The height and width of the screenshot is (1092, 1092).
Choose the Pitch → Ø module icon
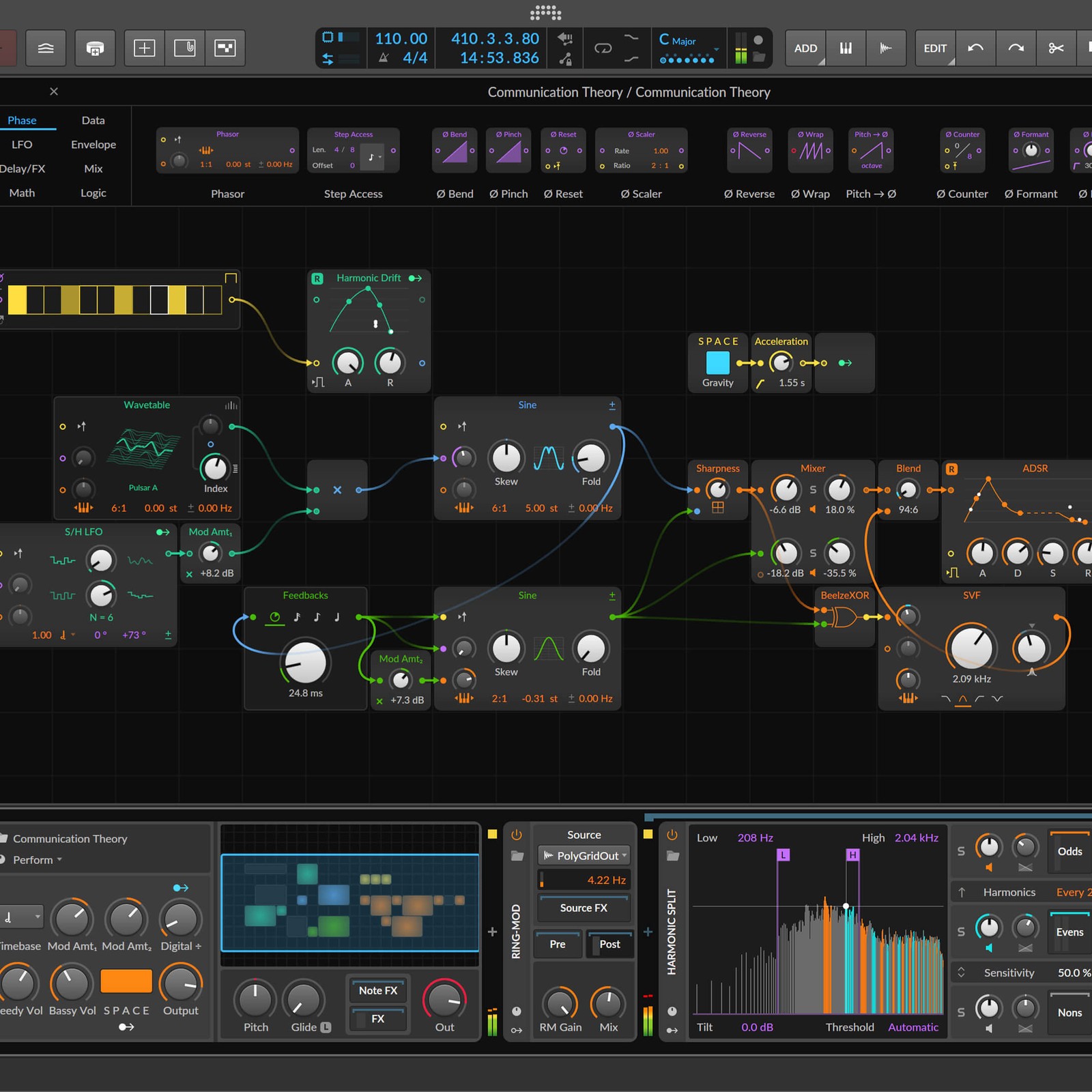[x=871, y=150]
